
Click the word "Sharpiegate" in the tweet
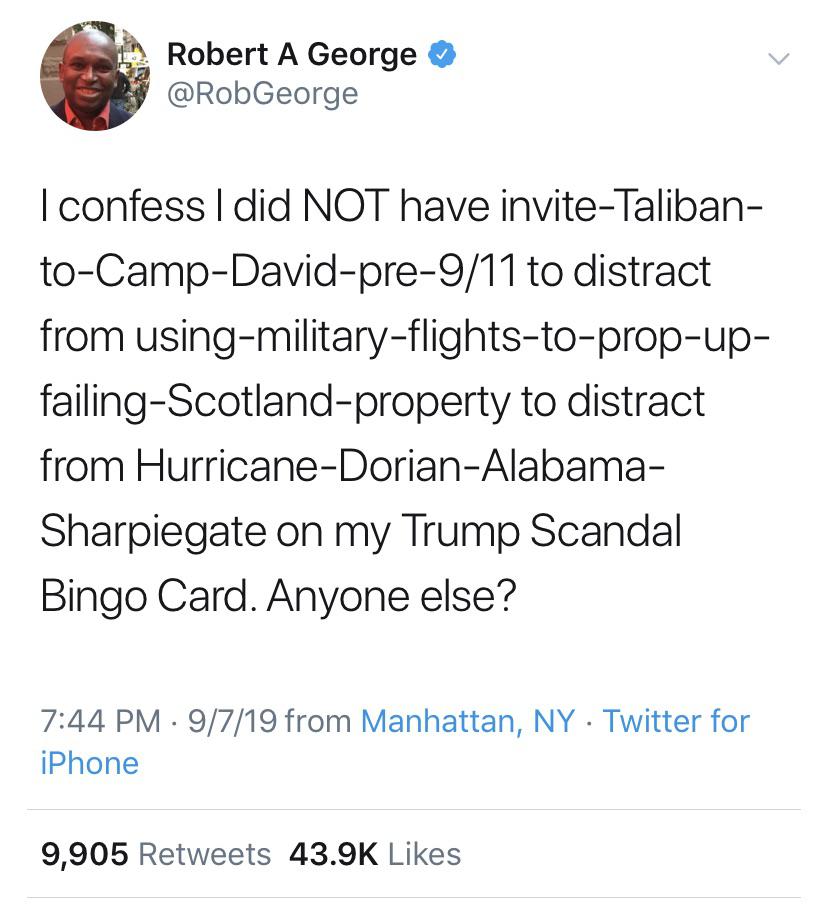161,532
